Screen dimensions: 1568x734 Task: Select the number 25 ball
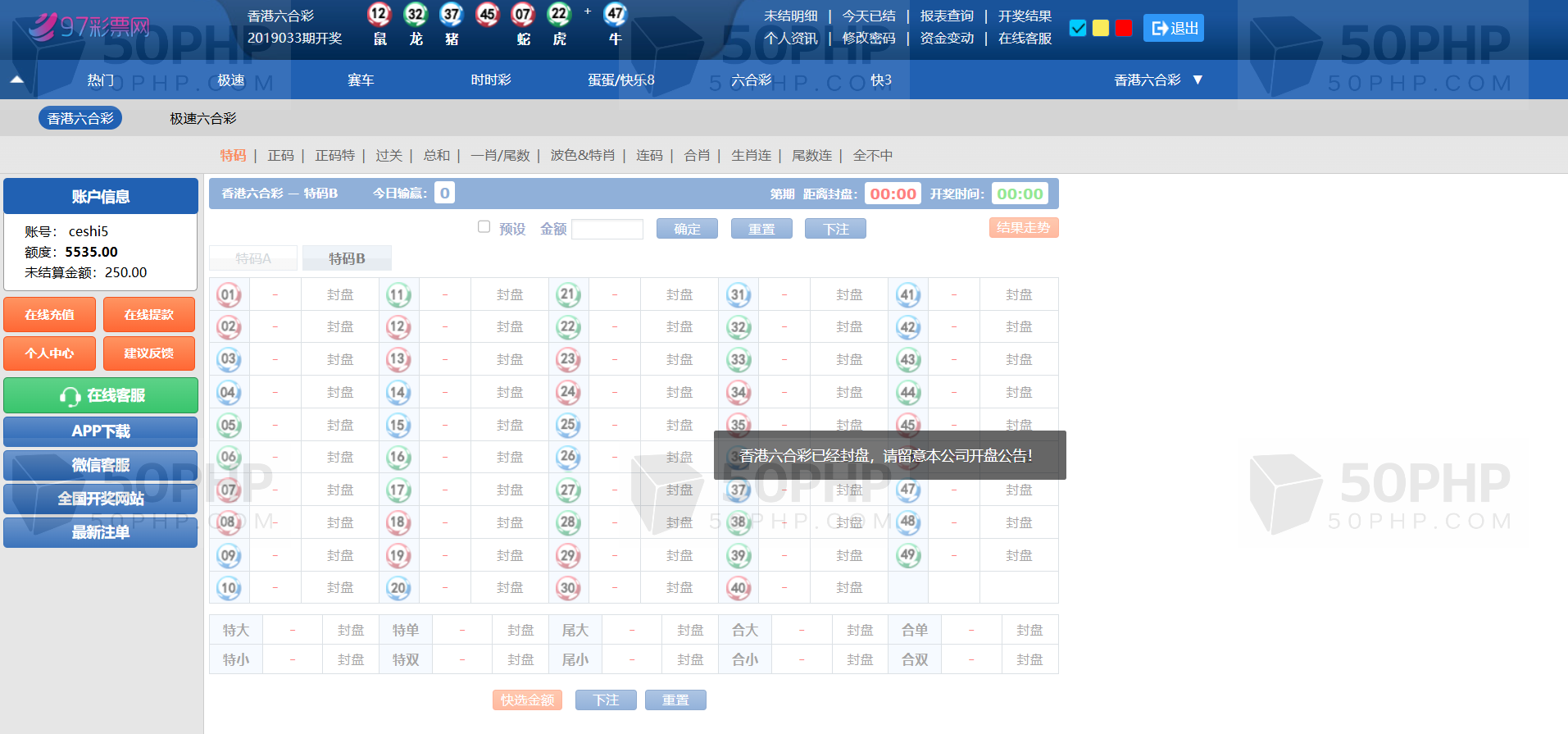(568, 425)
